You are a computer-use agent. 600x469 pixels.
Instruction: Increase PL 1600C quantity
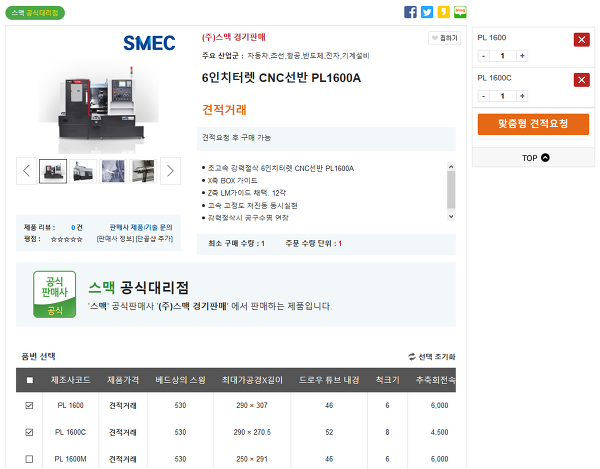[x=522, y=96]
